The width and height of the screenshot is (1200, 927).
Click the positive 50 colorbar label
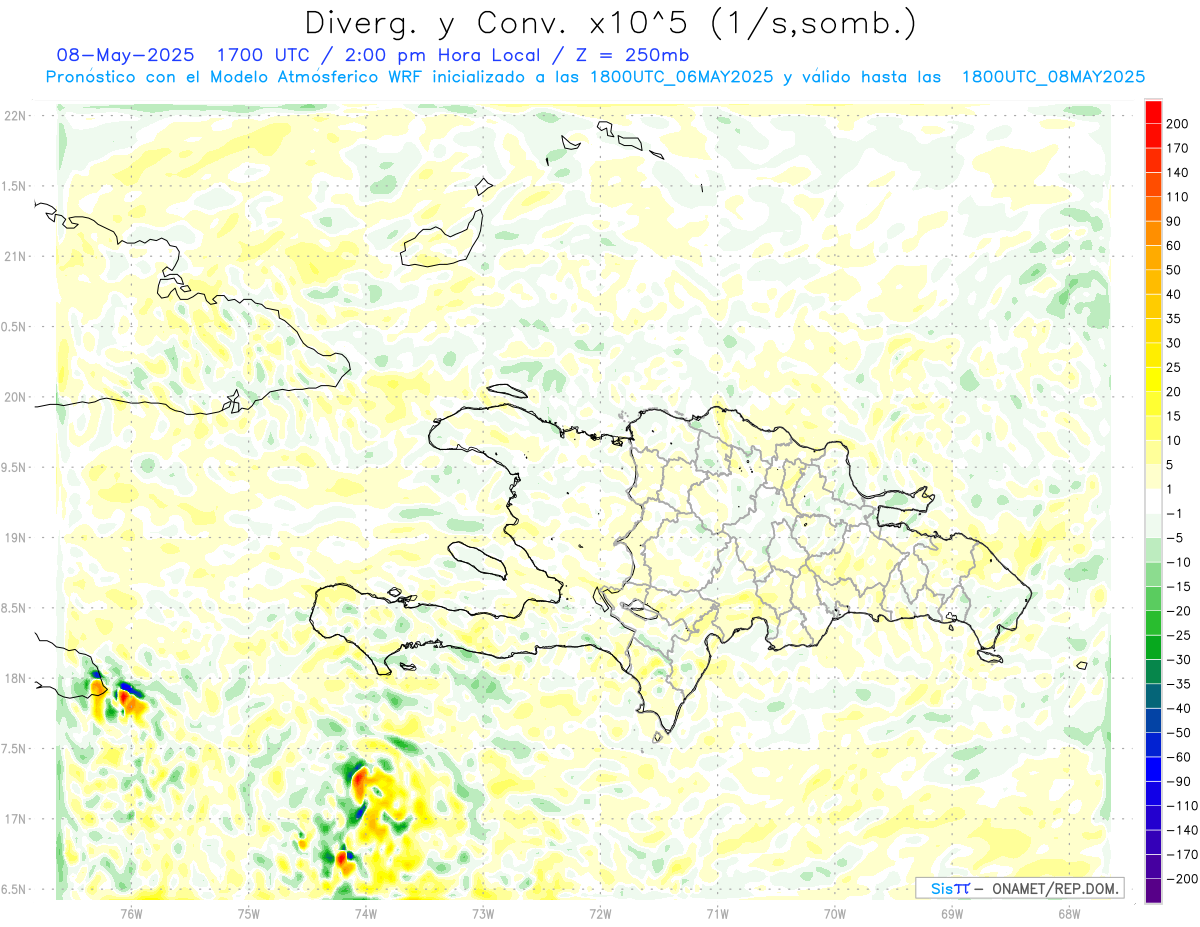point(1174,270)
